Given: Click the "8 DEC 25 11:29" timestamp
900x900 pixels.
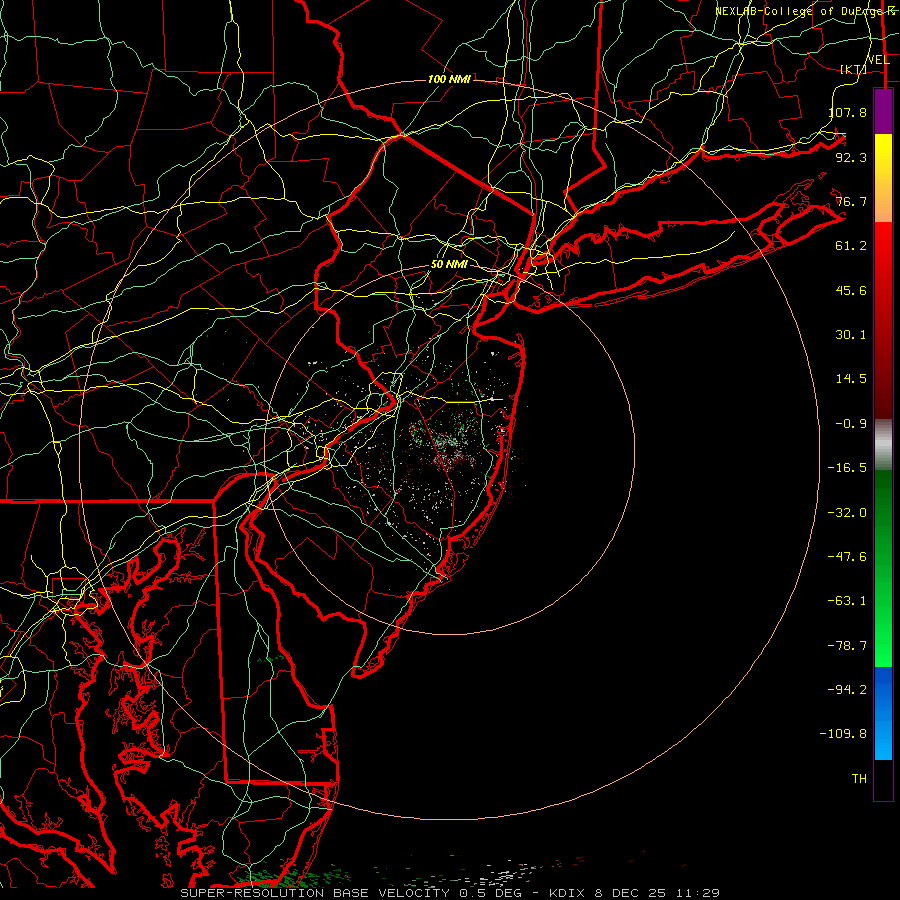Looking at the screenshot, I should click(x=658, y=893).
